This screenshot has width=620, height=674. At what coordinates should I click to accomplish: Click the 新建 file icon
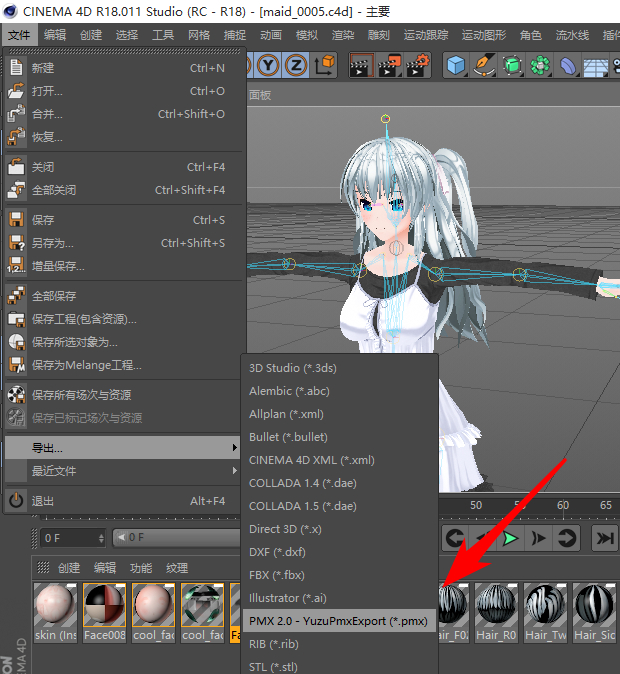pos(16,67)
